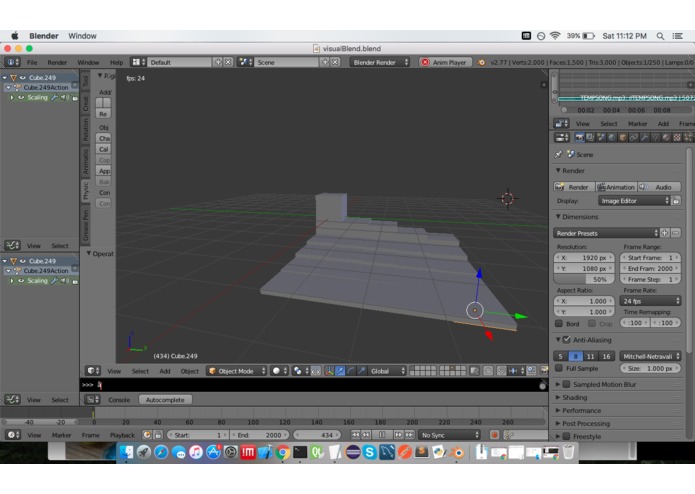Click the Blender icon in the Dock
This screenshot has height=494, width=695.
457,452
